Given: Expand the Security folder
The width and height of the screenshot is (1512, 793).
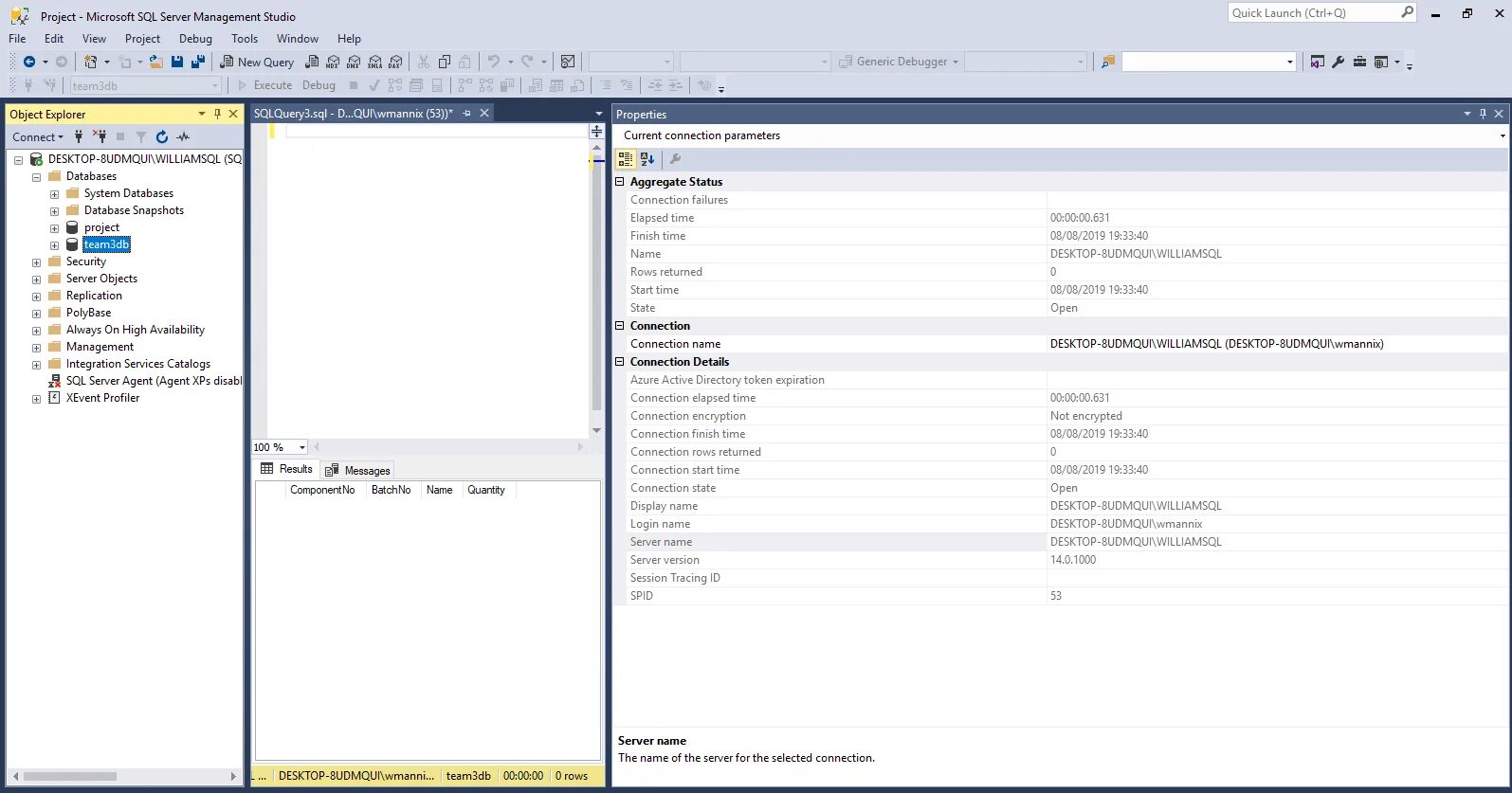Looking at the screenshot, I should coord(36,262).
